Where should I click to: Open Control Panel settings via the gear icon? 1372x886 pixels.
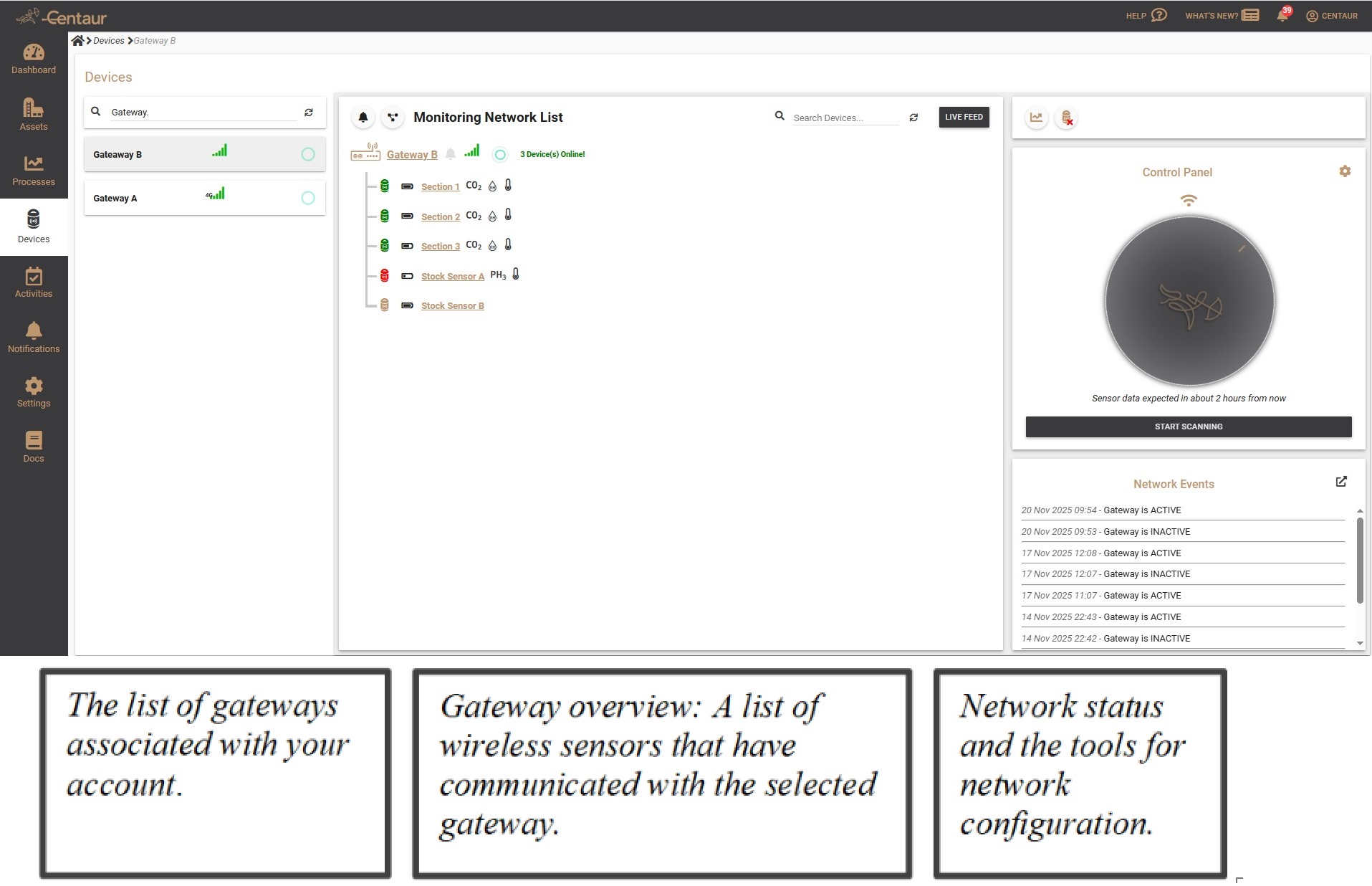click(x=1345, y=171)
